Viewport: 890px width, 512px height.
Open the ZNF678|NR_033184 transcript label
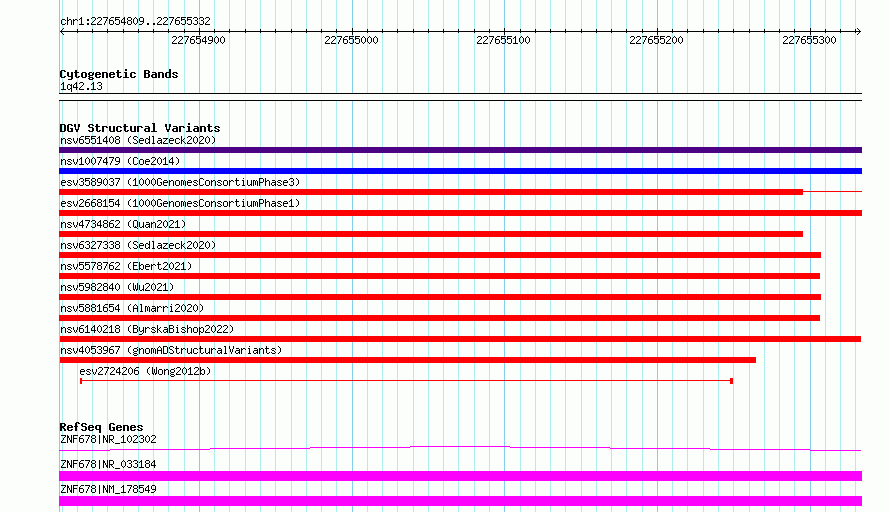click(x=108, y=464)
